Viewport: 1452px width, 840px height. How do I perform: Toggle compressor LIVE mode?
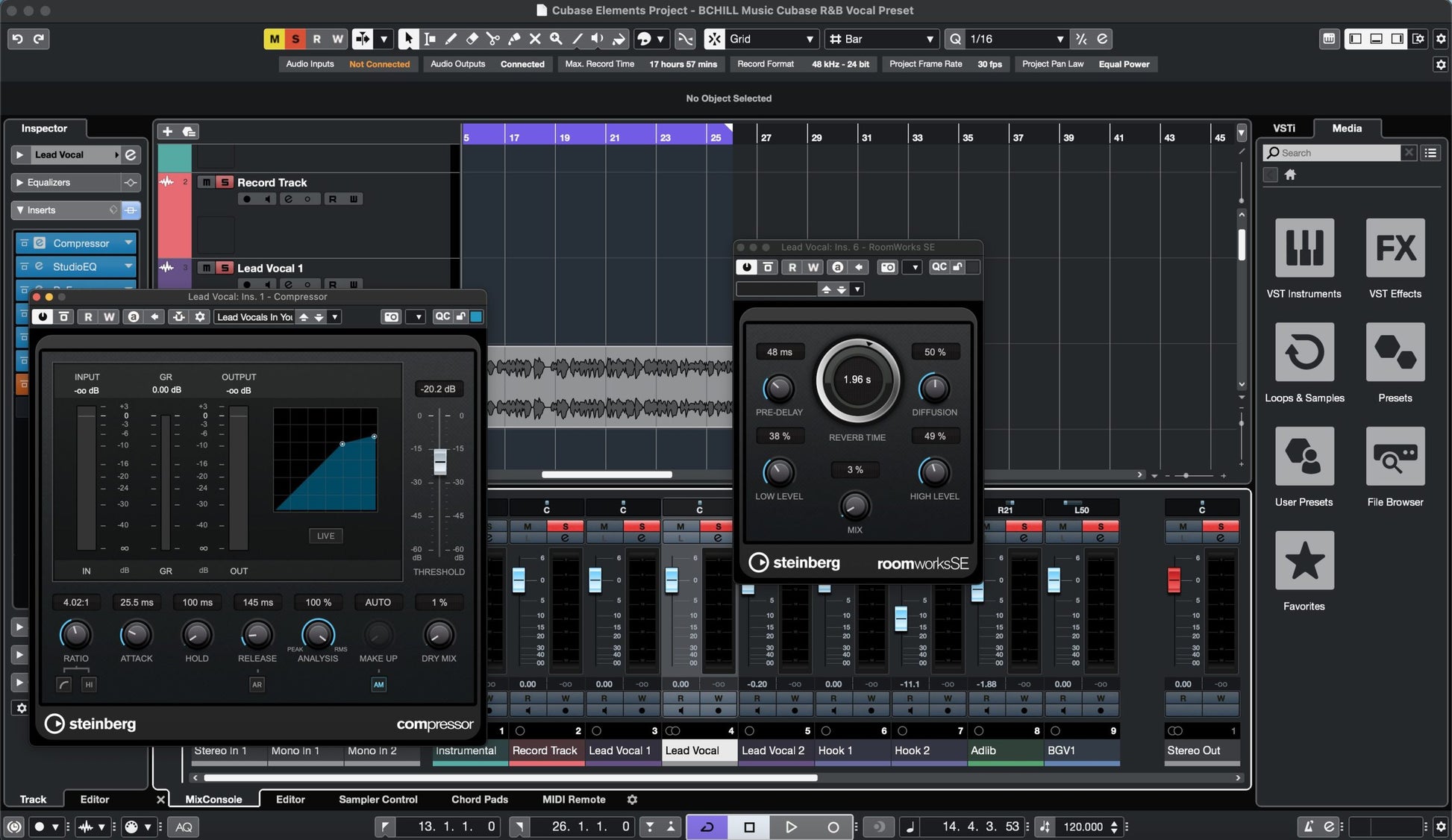(325, 536)
